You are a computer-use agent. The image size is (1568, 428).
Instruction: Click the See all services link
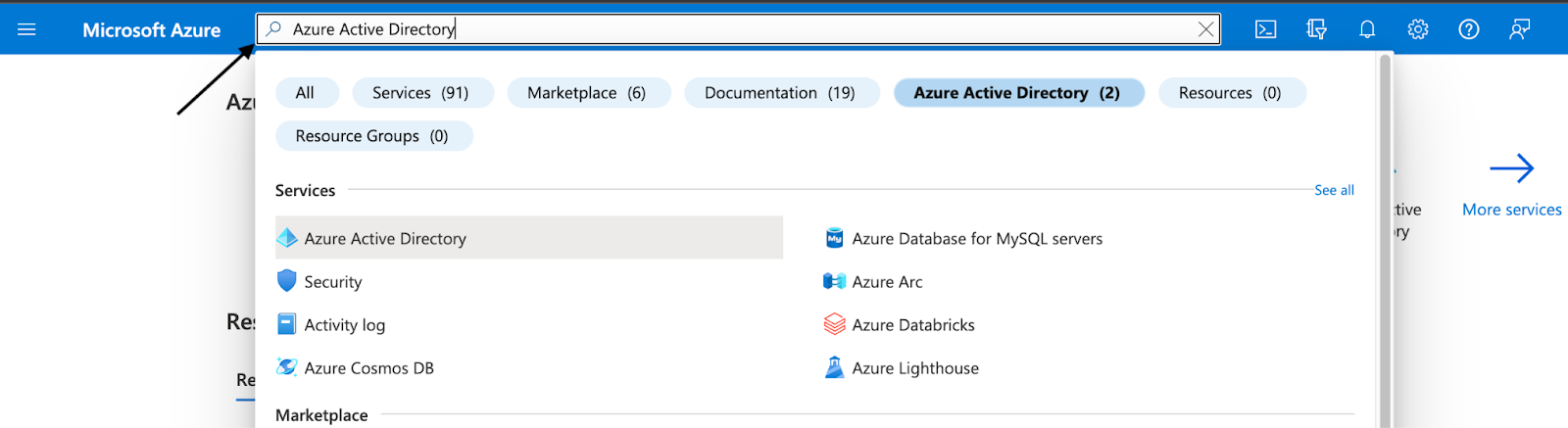point(1334,190)
